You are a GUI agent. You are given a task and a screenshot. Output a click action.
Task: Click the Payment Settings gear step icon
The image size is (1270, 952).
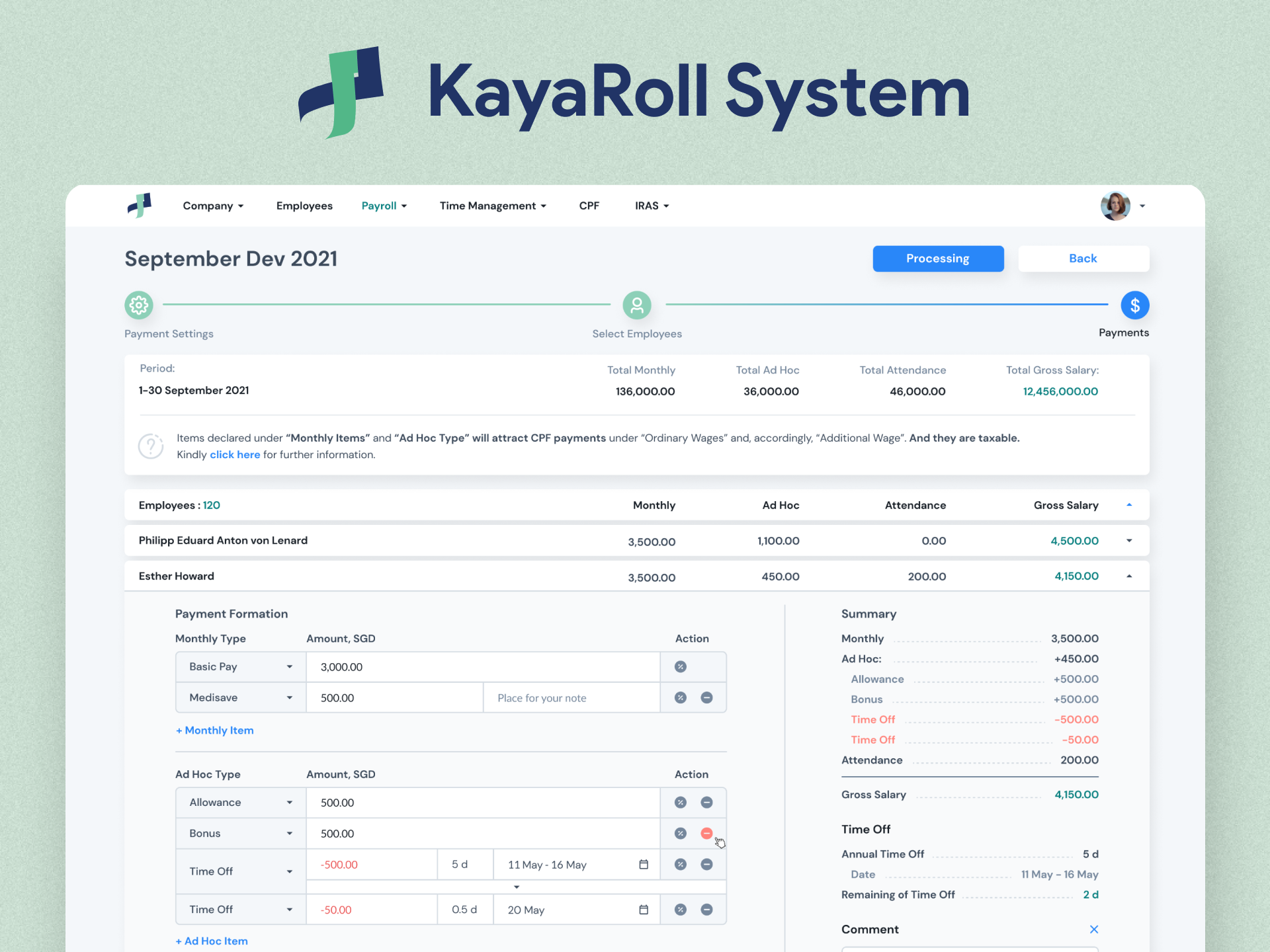coord(139,305)
